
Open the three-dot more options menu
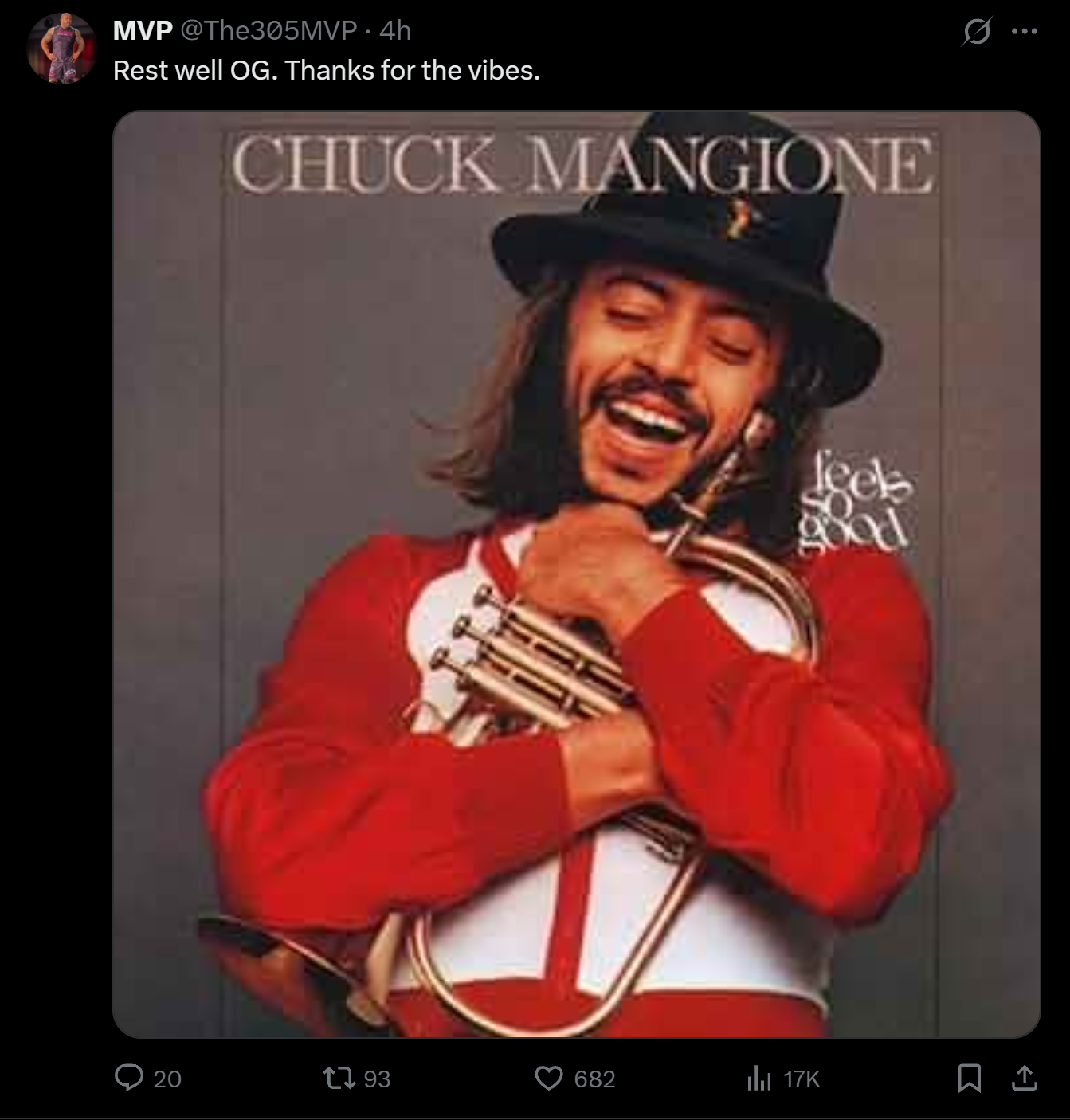1024,32
